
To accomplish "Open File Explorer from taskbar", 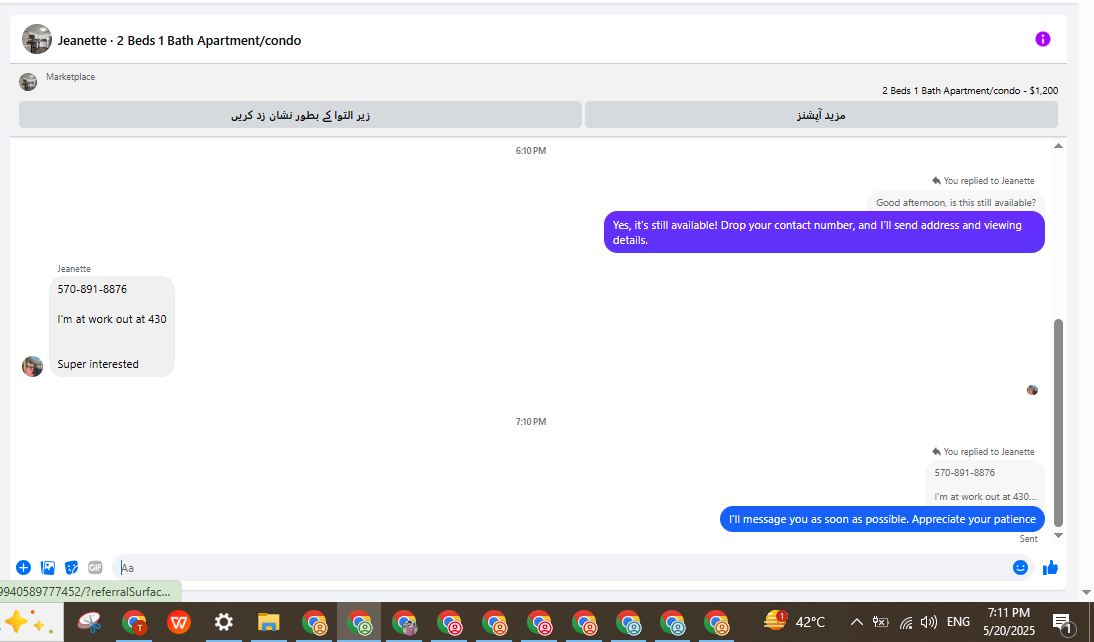I will 268,622.
